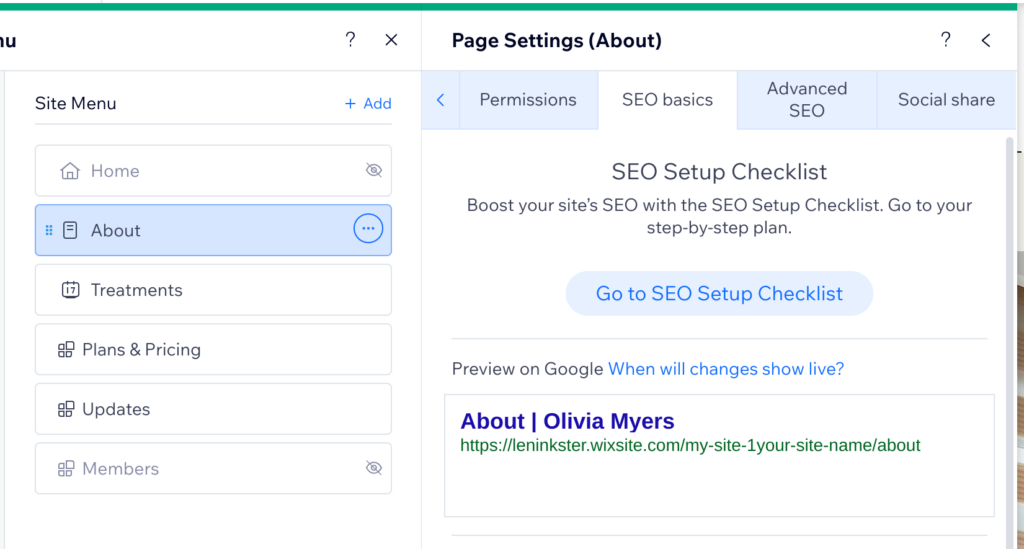
Task: Switch to the Permissions tab
Action: tap(528, 100)
